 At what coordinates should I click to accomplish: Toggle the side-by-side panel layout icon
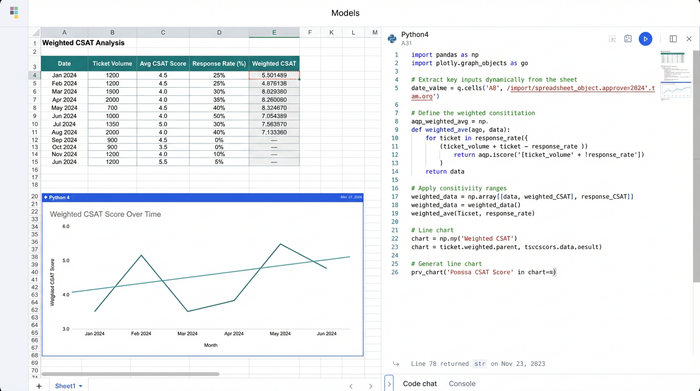(x=673, y=39)
